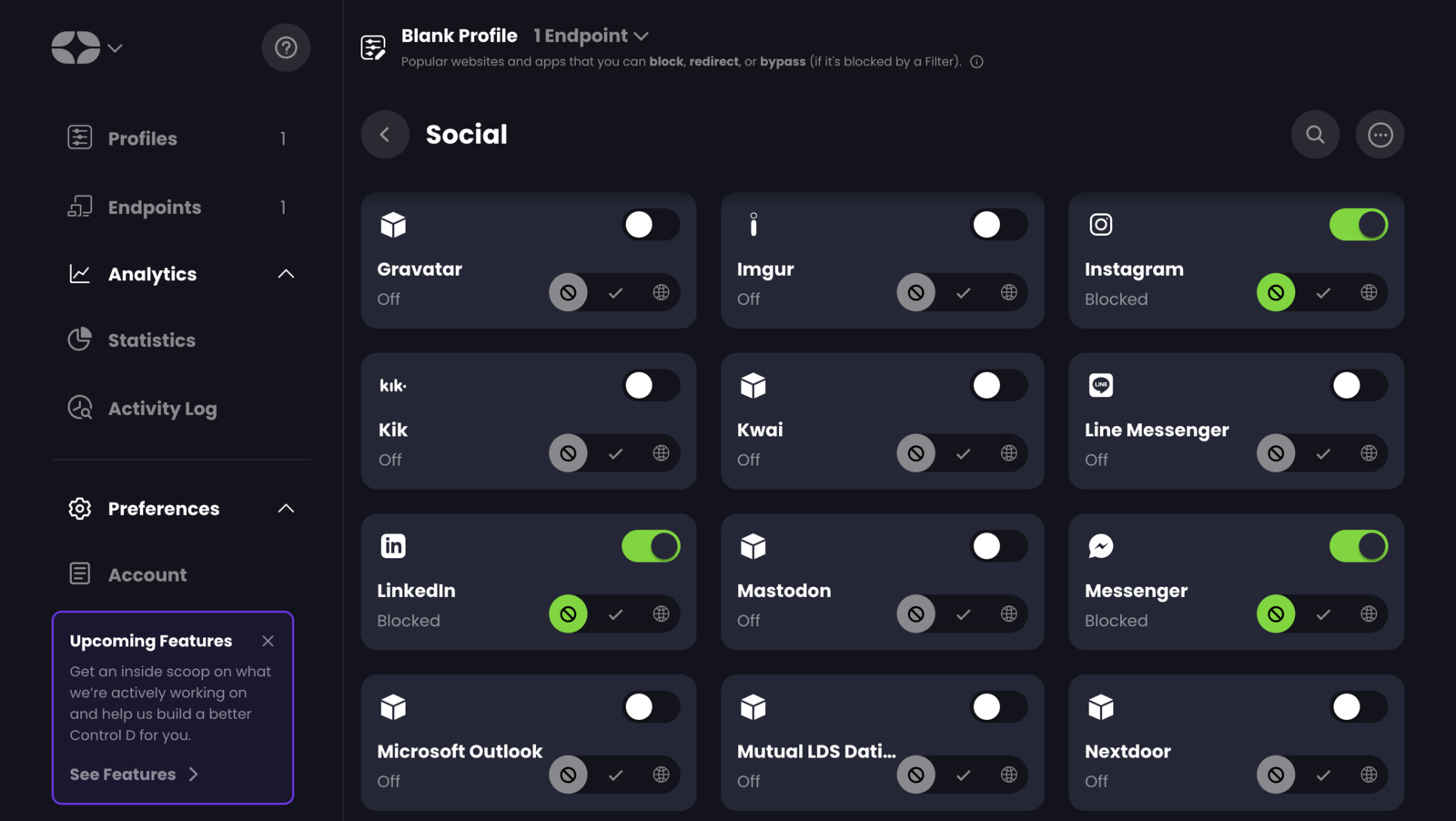Click the help question mark icon
Viewport: 1456px width, 821px height.
(x=286, y=47)
